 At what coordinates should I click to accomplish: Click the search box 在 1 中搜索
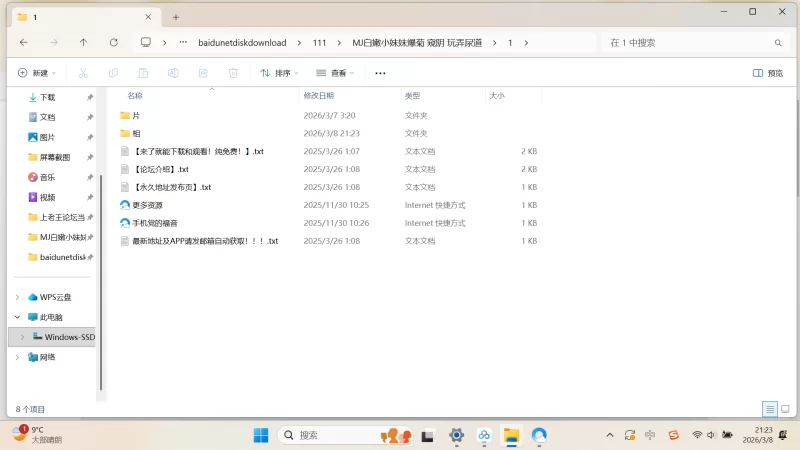point(690,43)
